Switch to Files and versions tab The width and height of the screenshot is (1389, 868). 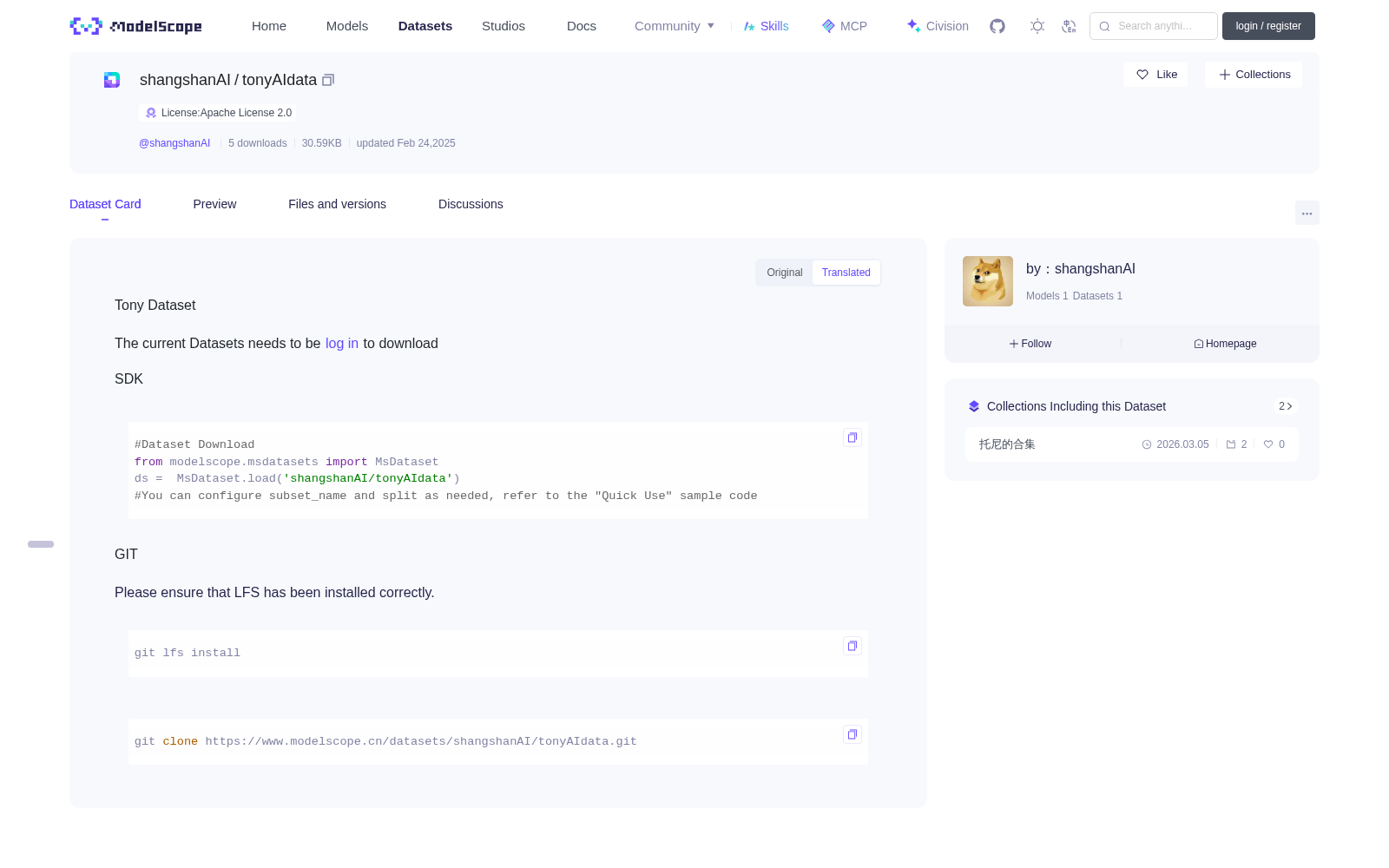[337, 204]
